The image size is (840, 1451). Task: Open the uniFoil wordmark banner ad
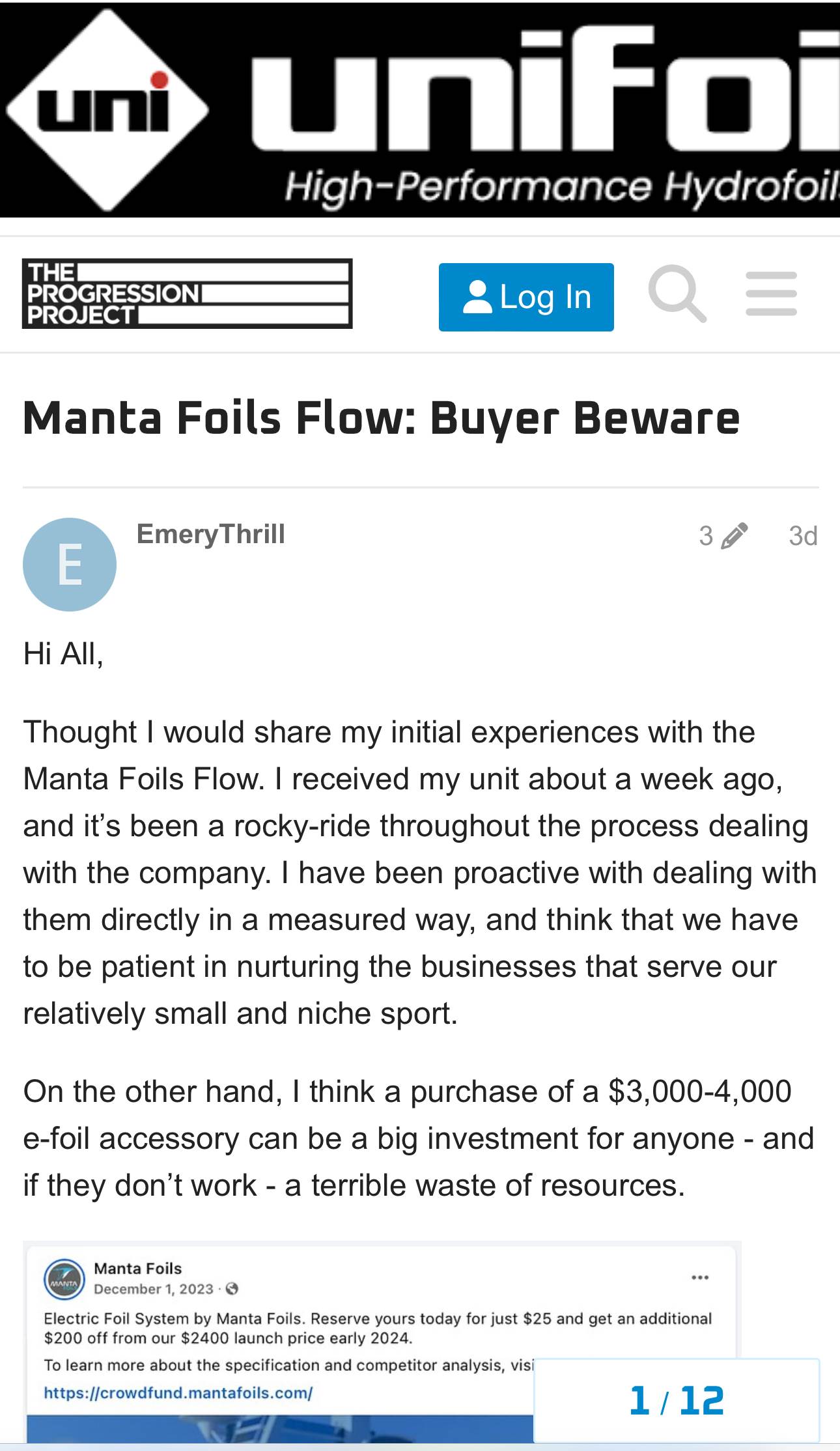point(547,111)
